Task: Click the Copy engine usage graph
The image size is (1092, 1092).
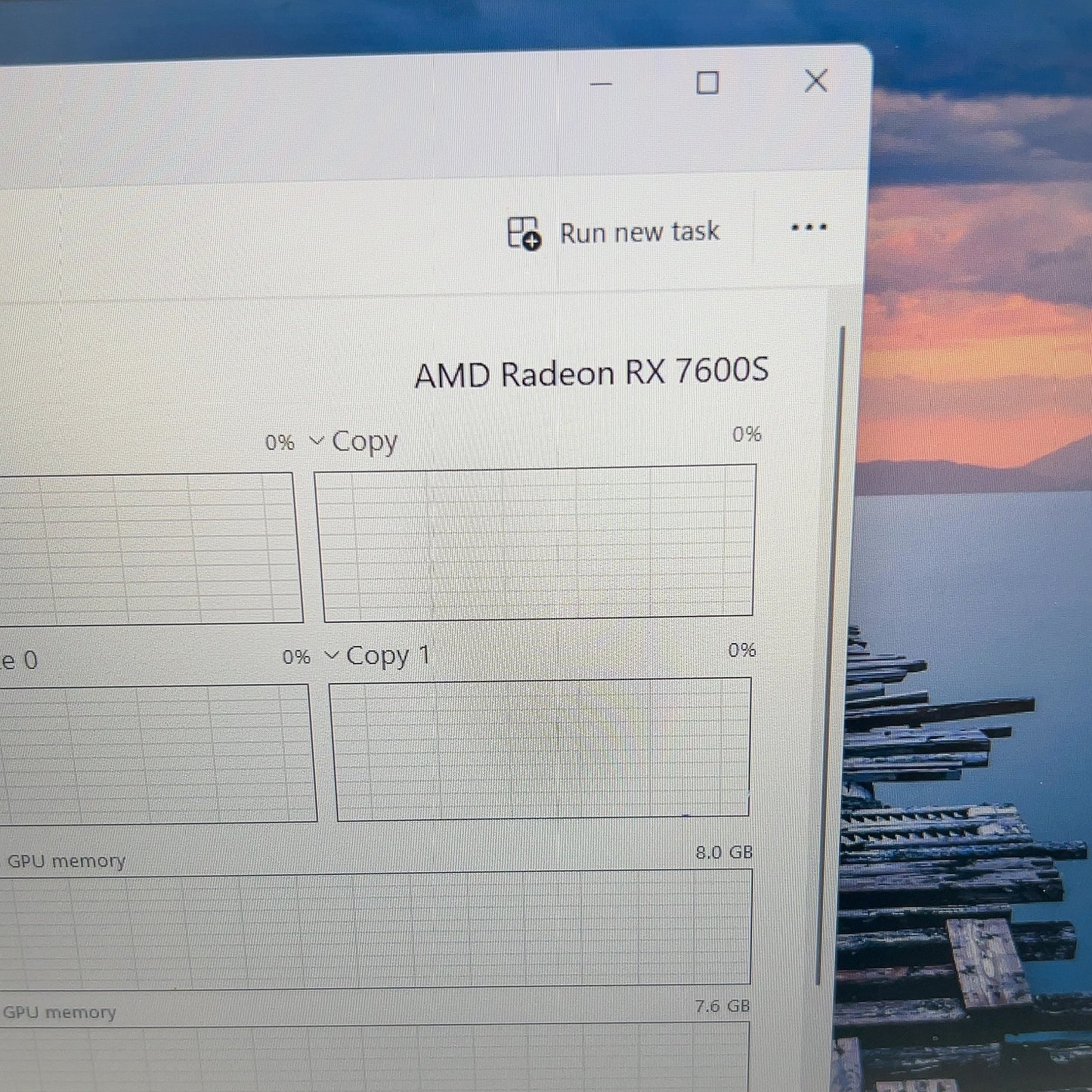Action: pos(536,543)
